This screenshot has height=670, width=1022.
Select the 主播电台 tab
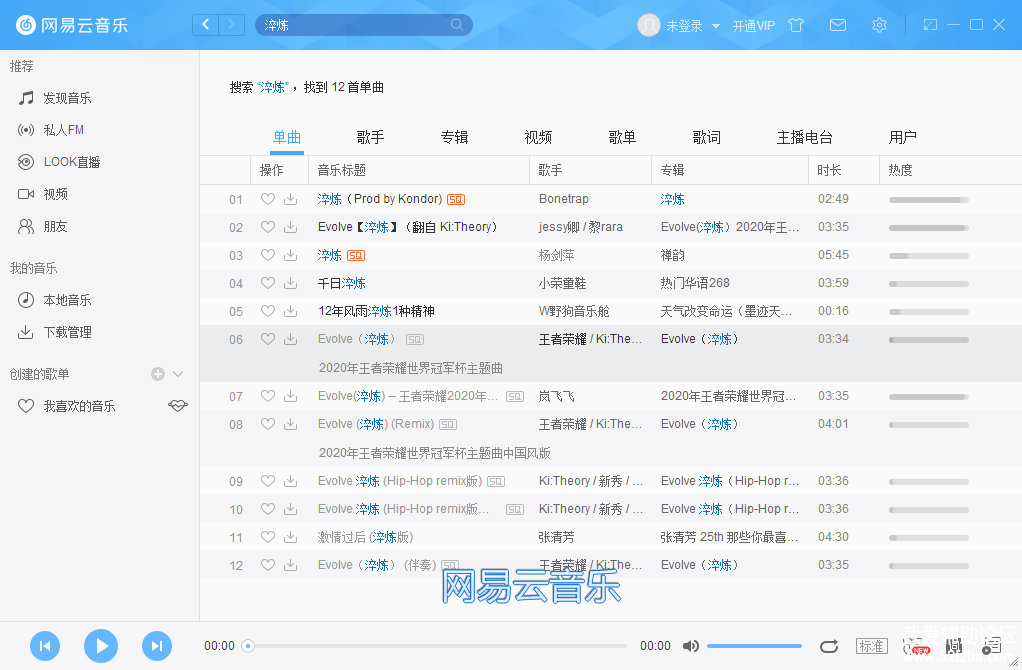(805, 138)
